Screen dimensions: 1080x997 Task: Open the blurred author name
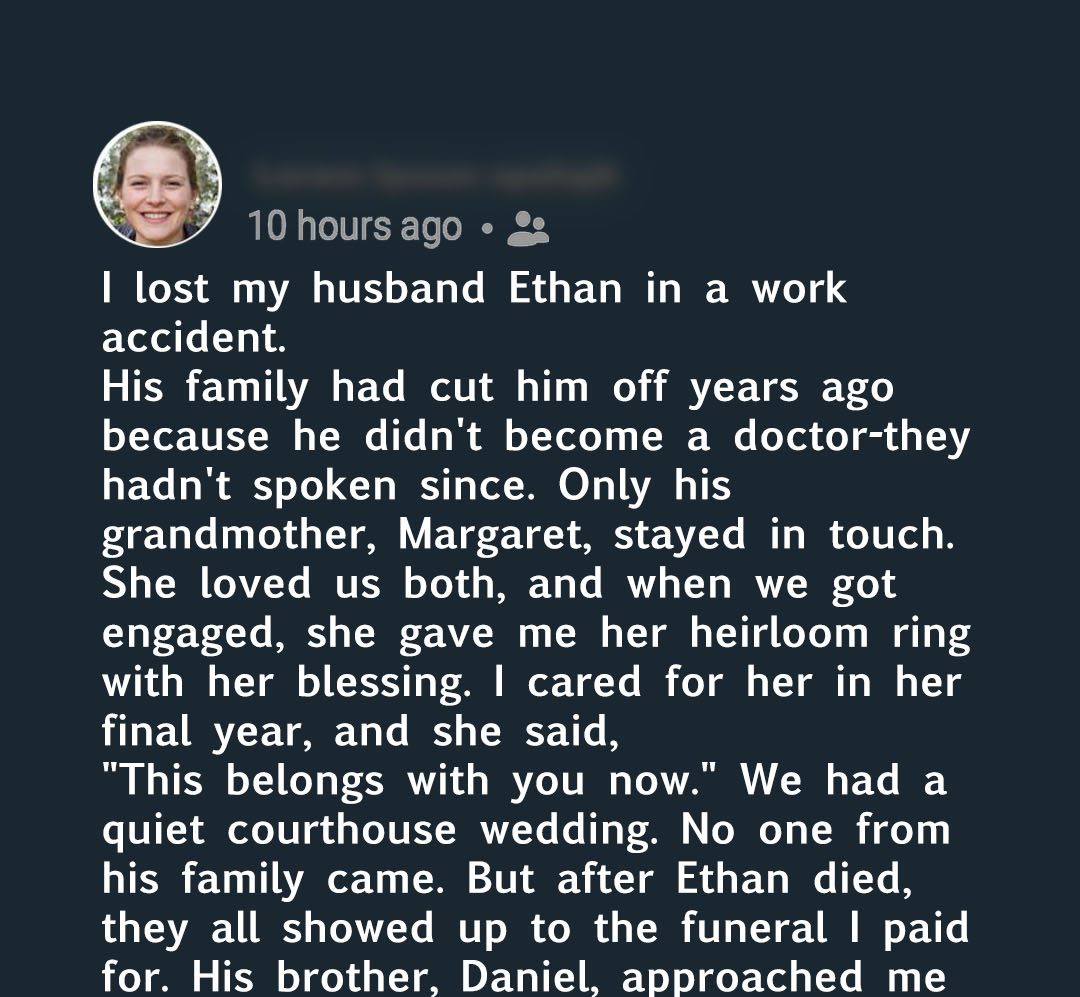click(432, 178)
